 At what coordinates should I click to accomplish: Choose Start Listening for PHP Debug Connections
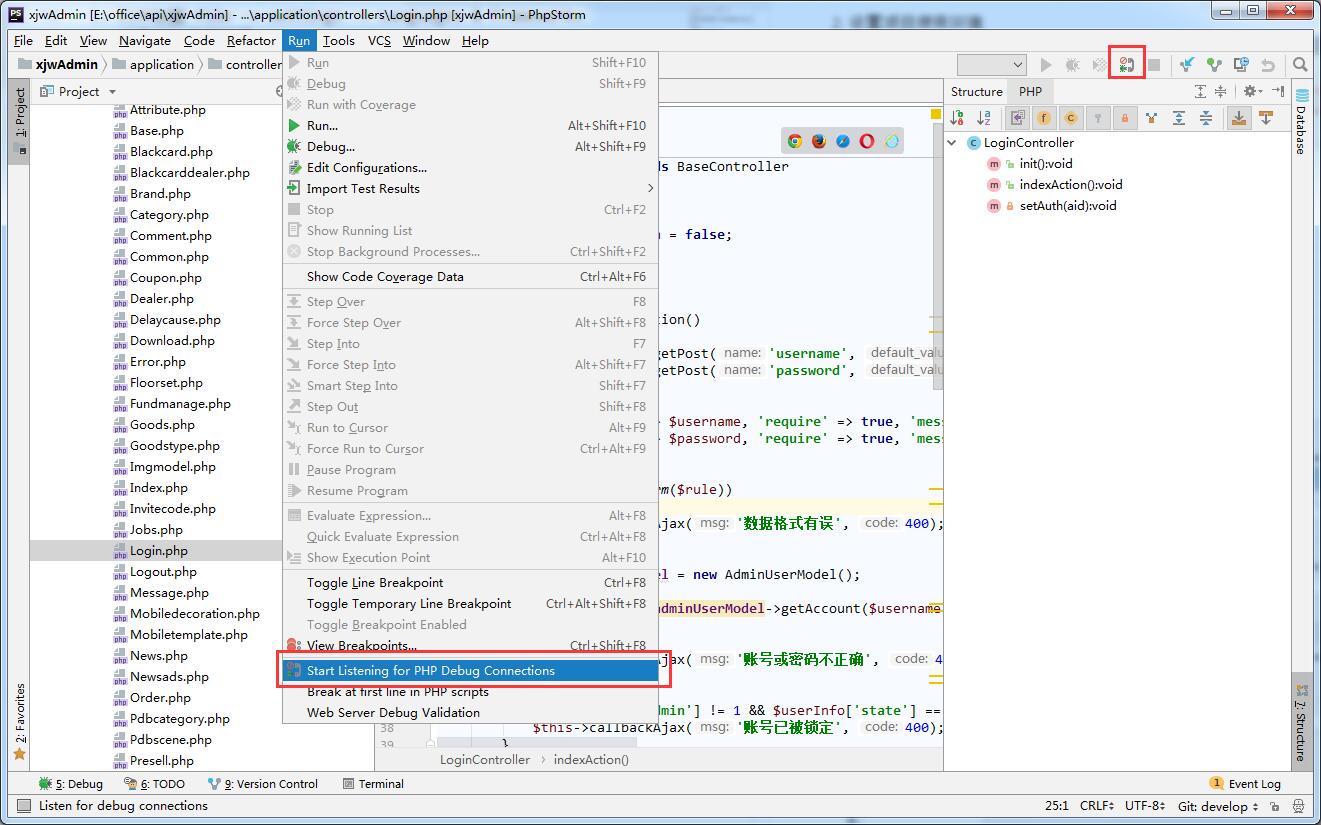coord(470,671)
